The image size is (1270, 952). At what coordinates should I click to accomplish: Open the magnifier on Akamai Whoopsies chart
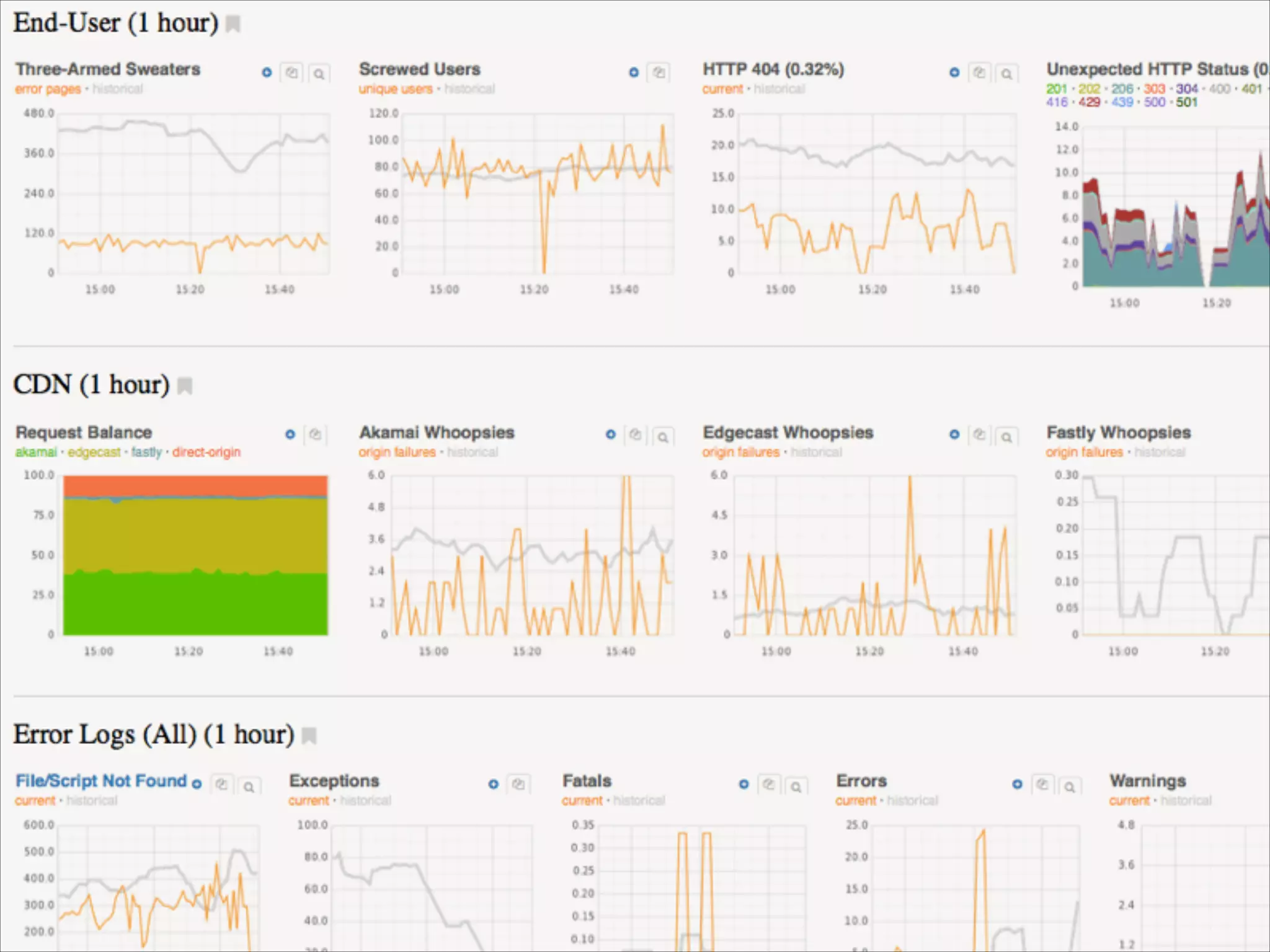click(x=663, y=437)
